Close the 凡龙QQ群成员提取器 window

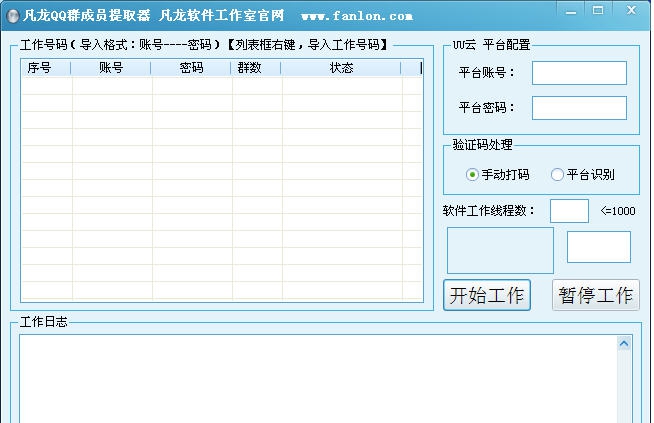[x=631, y=10]
